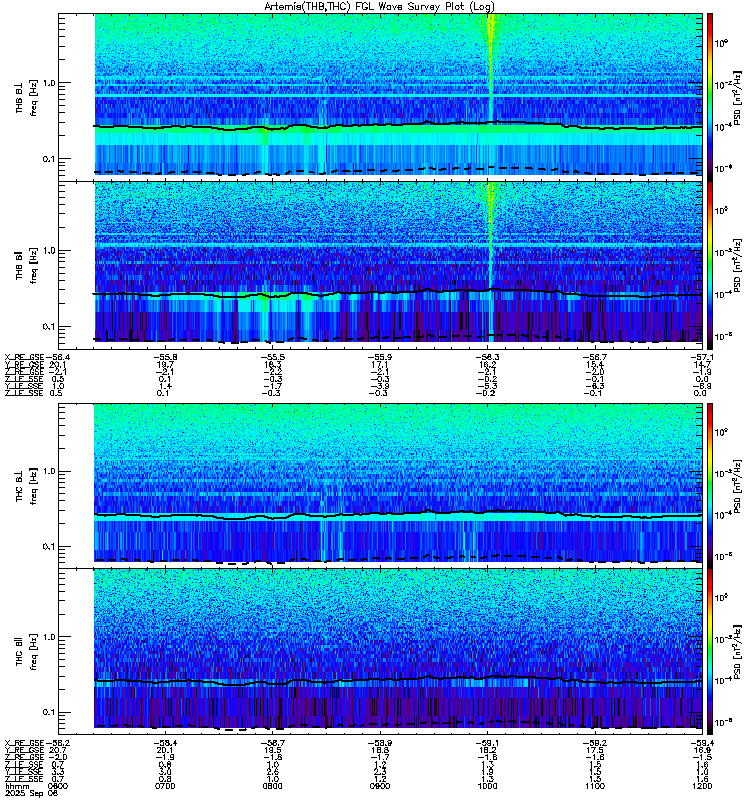Click the '0600' time label
This screenshot has height=800, width=750.
57,786
